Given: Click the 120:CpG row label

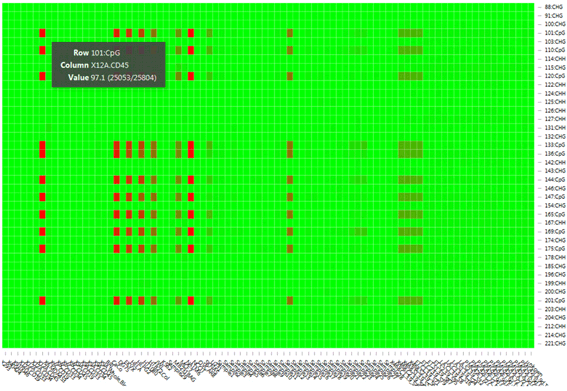Looking at the screenshot, I should tap(555, 76).
